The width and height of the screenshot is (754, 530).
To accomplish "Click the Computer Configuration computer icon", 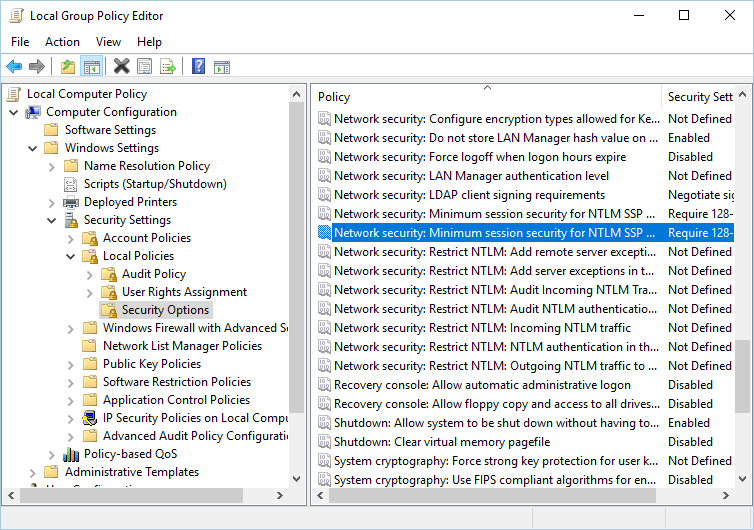I will (x=33, y=113).
